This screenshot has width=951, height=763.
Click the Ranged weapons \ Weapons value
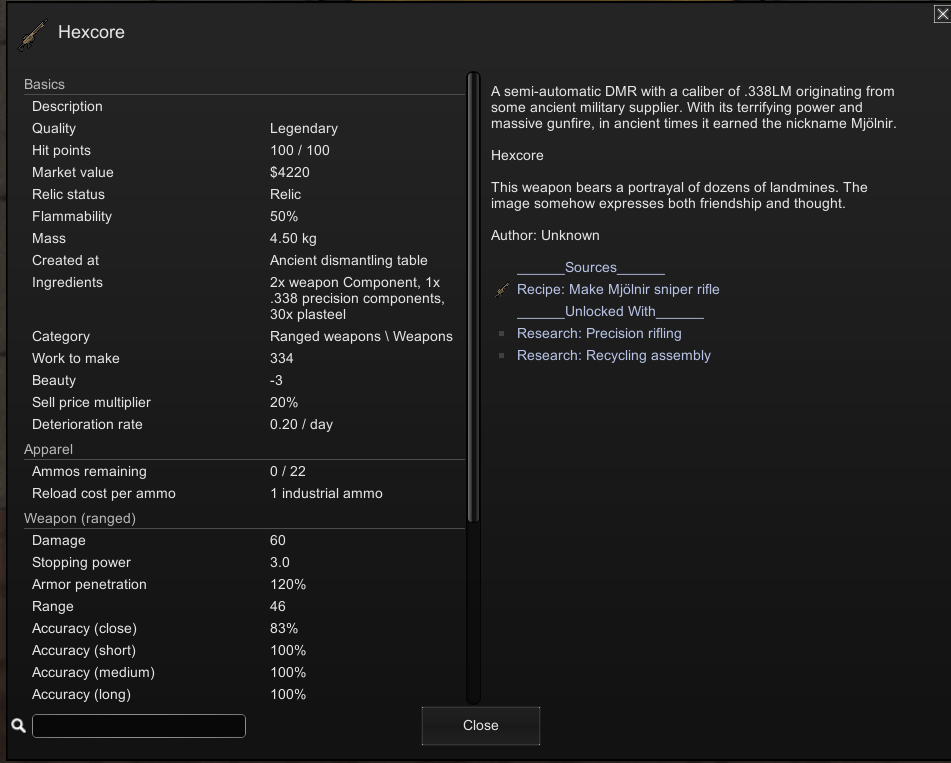click(361, 336)
